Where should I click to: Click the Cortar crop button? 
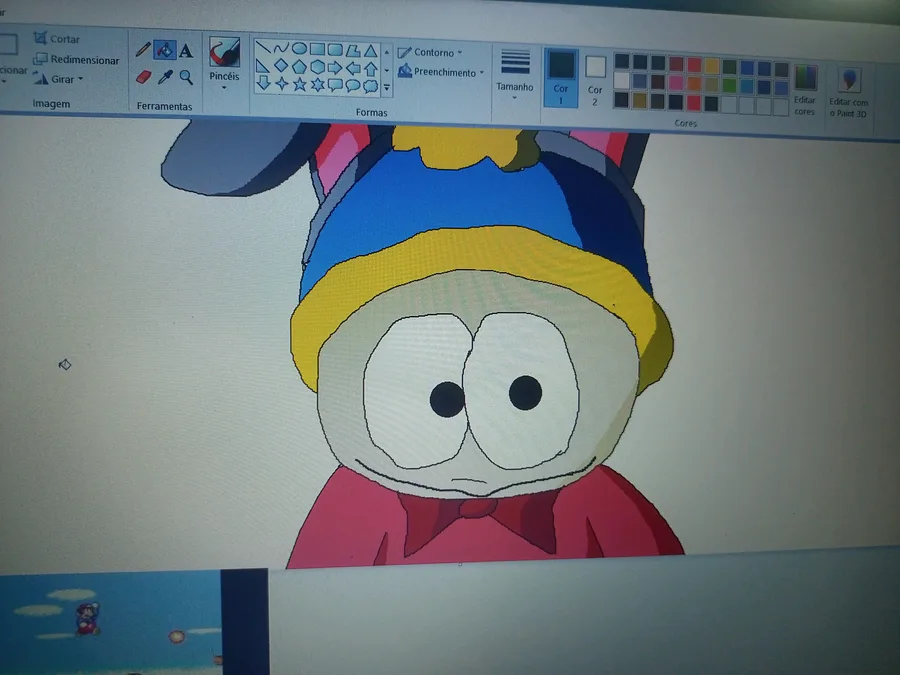[x=57, y=39]
